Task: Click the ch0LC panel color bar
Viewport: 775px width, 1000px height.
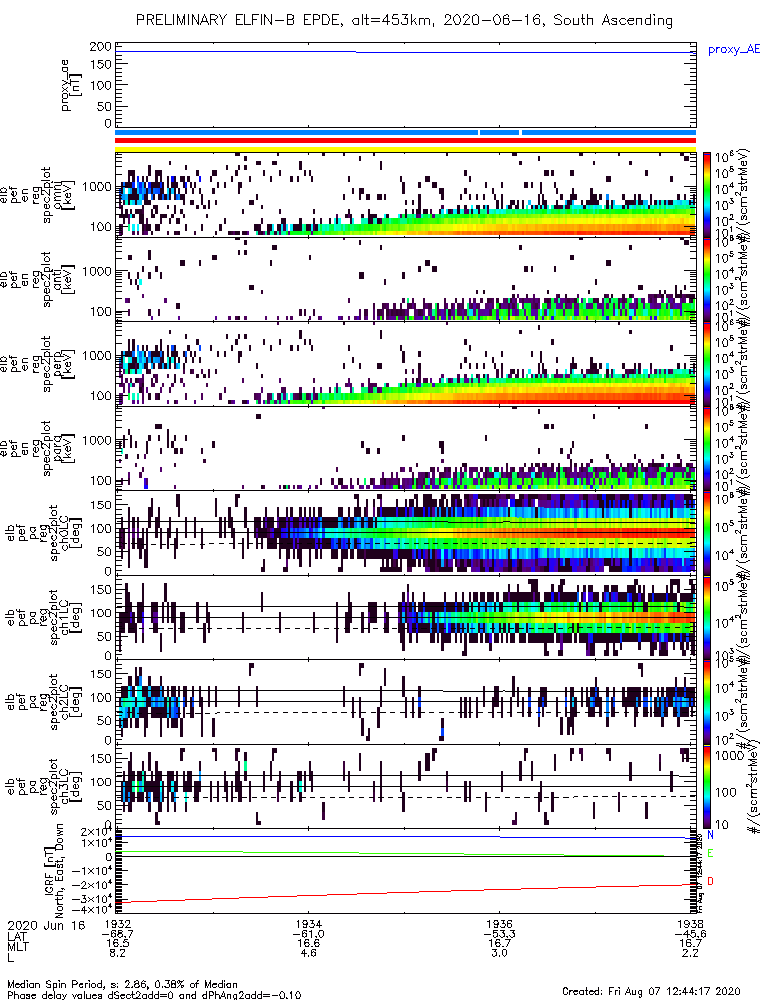Action: pos(707,533)
